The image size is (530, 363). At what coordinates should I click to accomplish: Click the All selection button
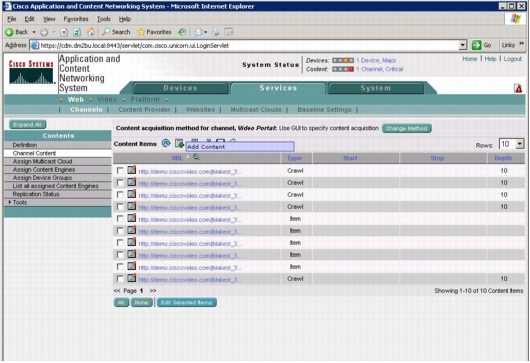click(121, 302)
